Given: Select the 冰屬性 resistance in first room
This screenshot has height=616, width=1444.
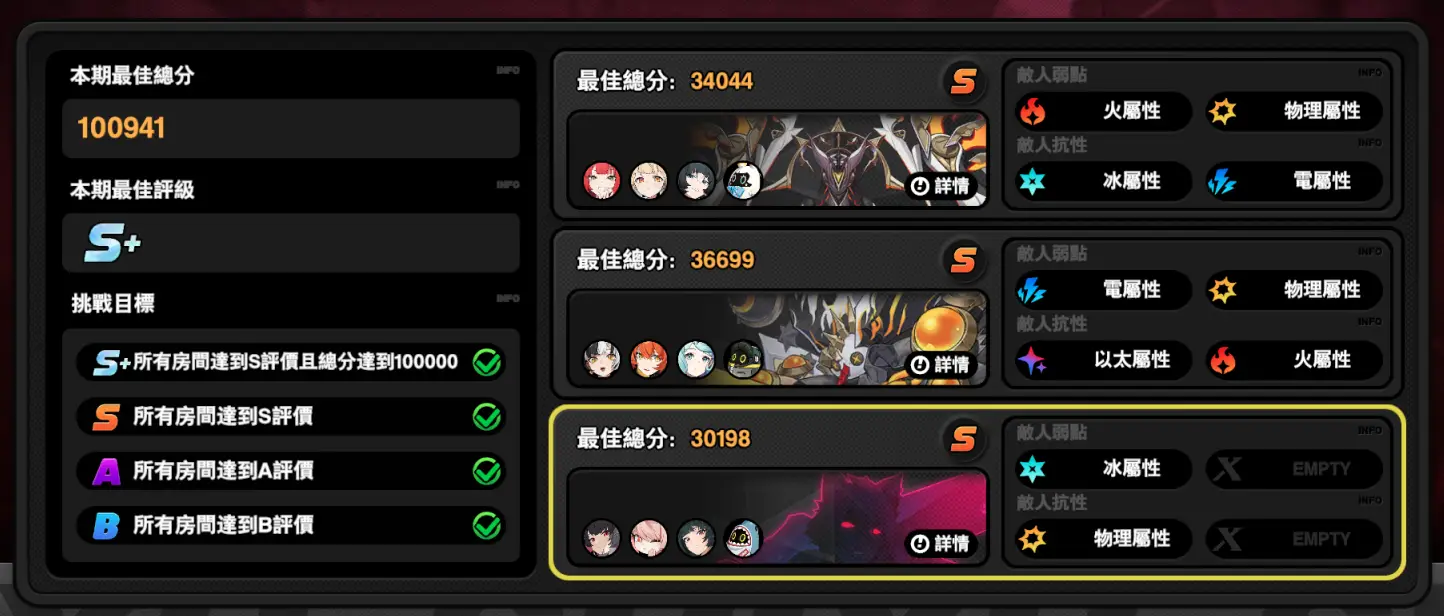Looking at the screenshot, I should (x=1103, y=181).
